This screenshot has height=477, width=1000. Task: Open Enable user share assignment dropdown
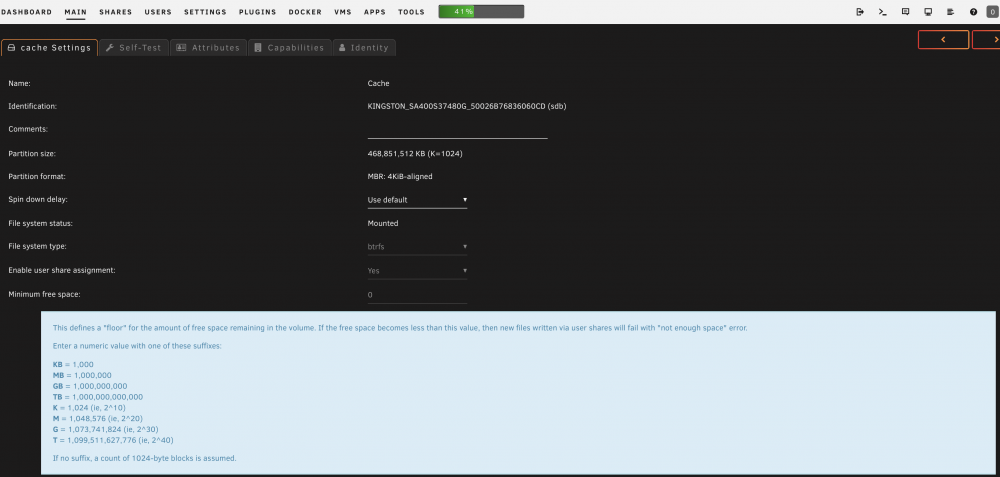coord(417,270)
